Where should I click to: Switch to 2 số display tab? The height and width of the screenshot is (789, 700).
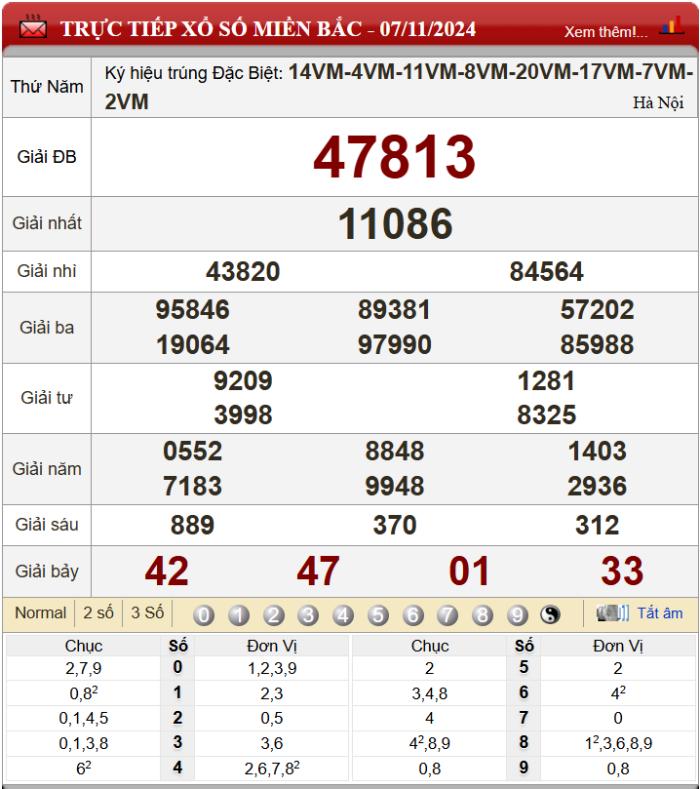(98, 613)
